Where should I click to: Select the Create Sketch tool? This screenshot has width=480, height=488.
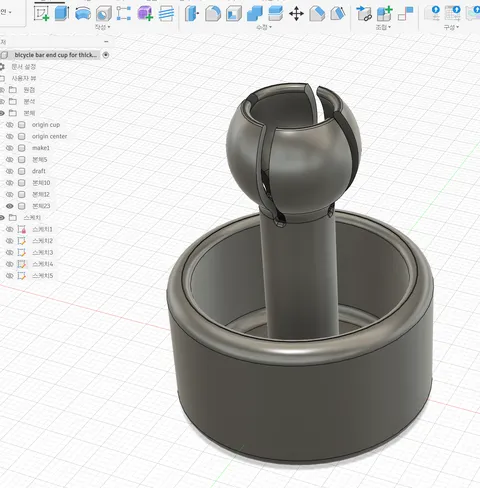[x=42, y=13]
